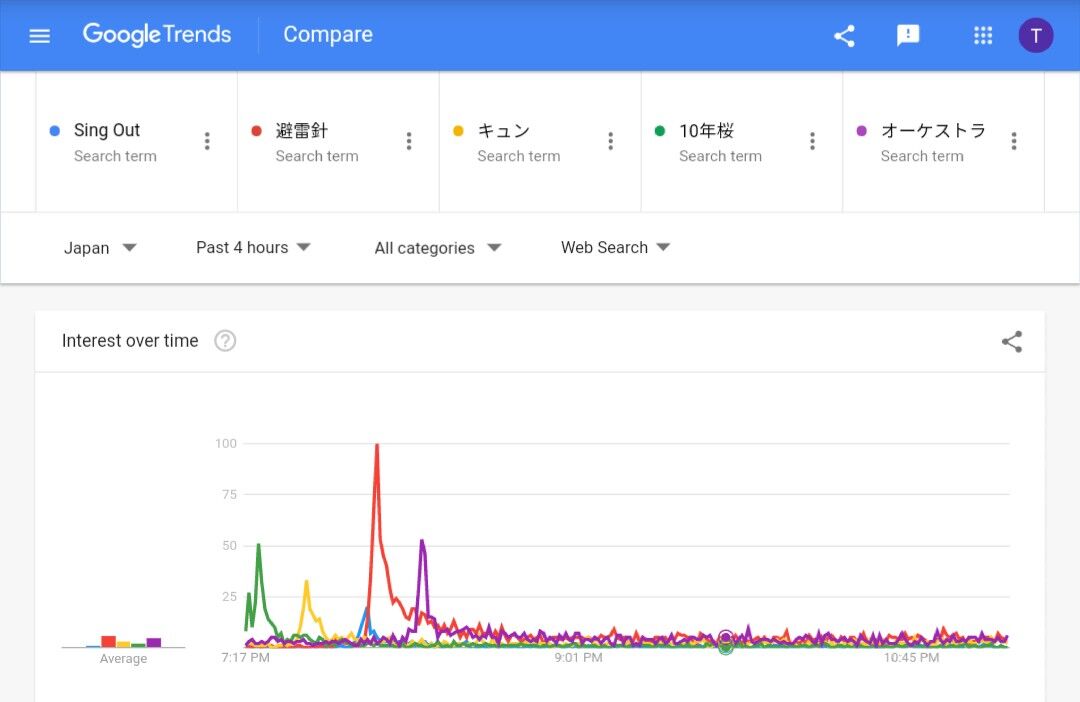
Task: Click the red average bar
Action: [108, 641]
